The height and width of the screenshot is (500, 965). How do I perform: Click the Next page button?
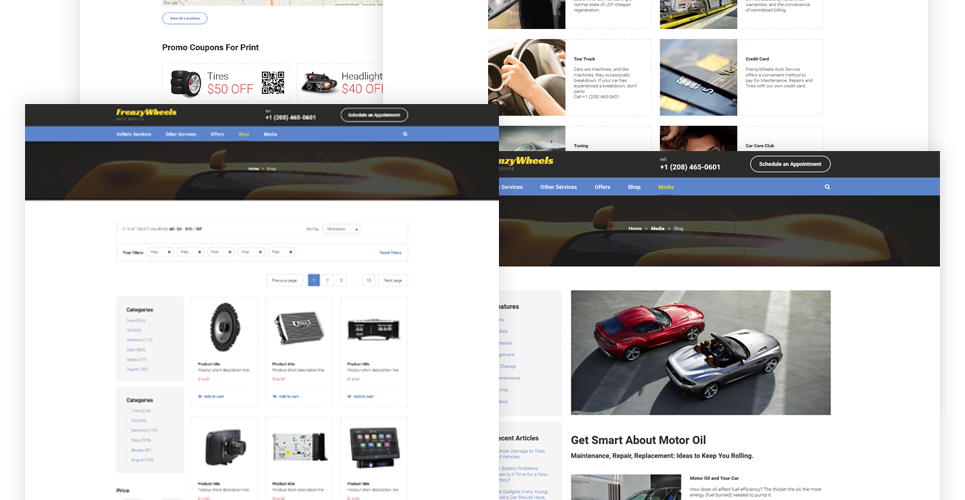tap(393, 280)
